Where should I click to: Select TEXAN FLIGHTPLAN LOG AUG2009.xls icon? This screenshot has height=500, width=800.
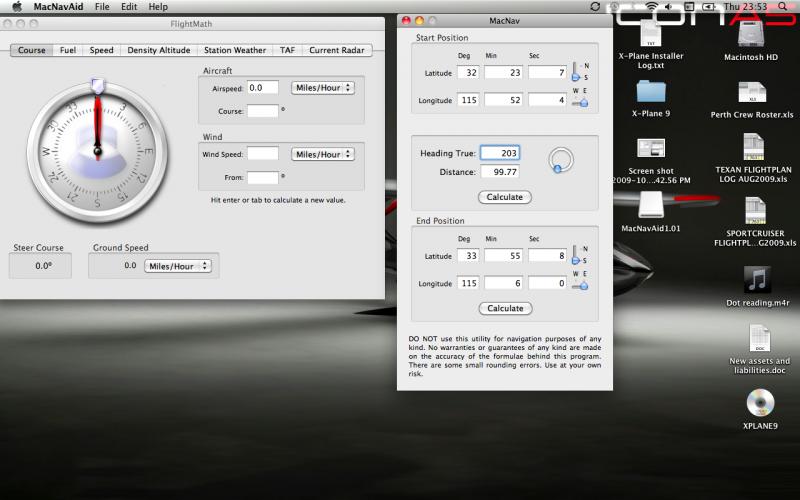pos(754,147)
